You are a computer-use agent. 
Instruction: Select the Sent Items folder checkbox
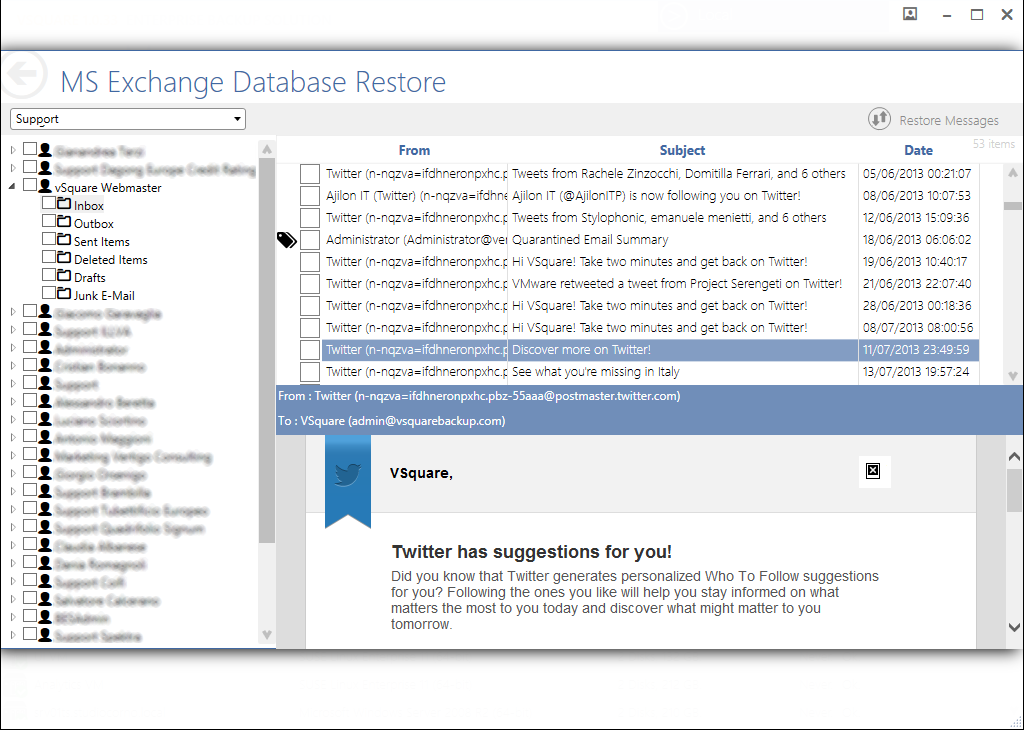coord(49,239)
